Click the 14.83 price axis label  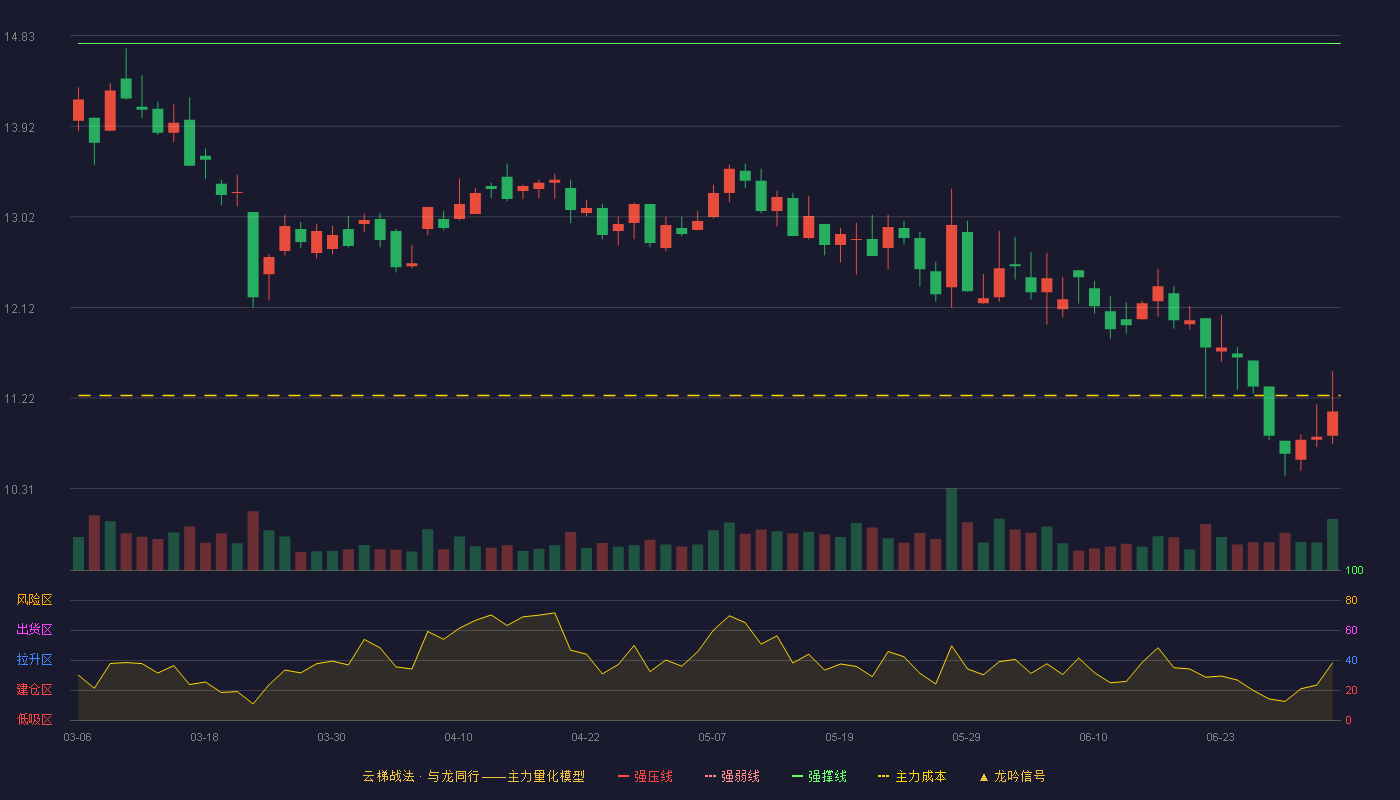click(19, 37)
